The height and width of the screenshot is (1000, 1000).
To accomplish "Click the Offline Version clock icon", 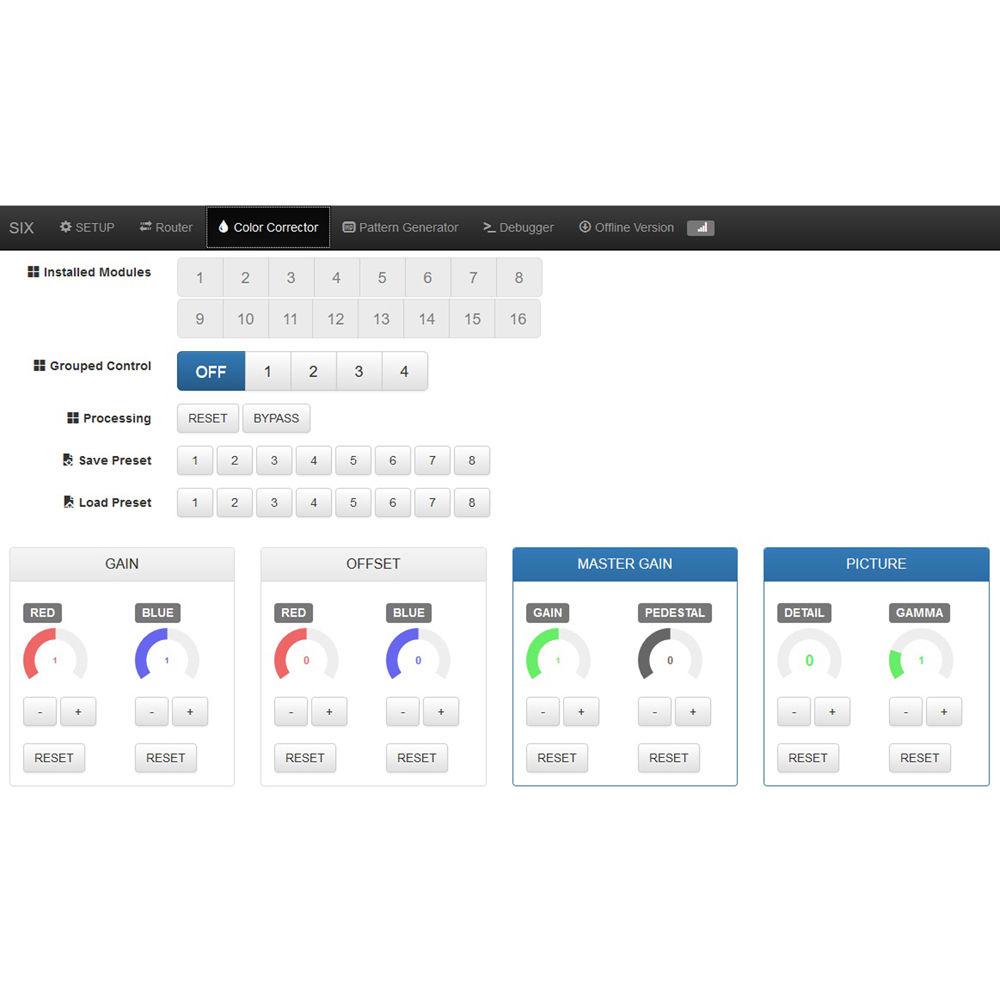I will click(584, 227).
